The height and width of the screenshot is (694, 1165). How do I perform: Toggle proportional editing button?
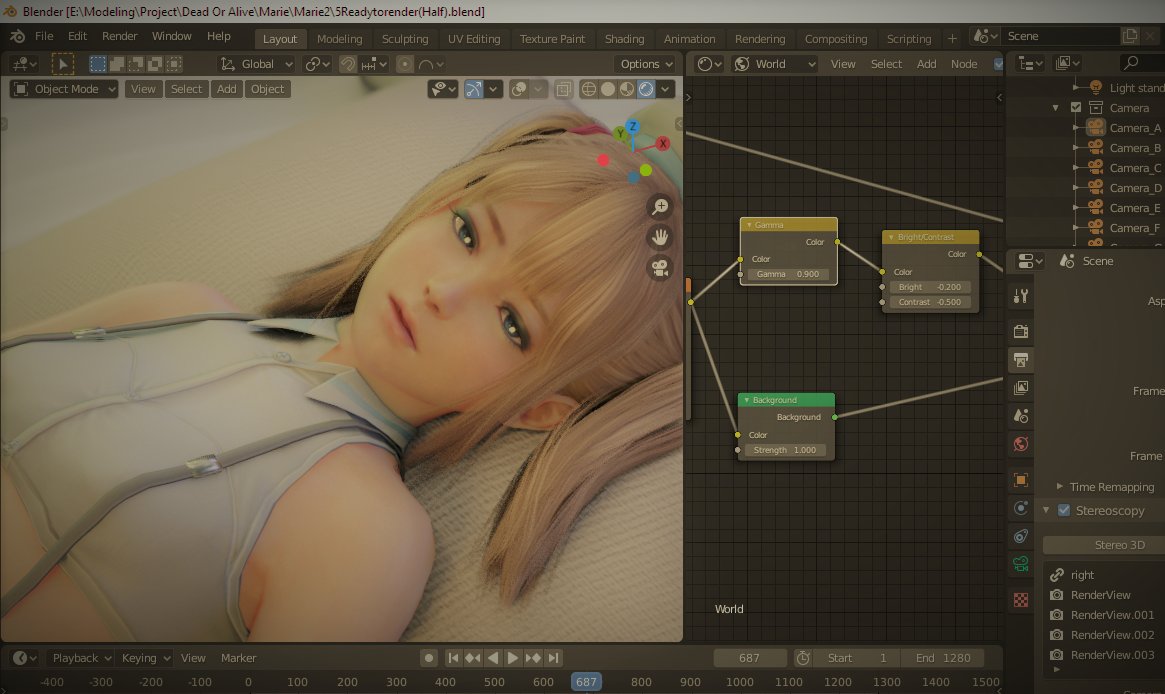click(x=404, y=64)
